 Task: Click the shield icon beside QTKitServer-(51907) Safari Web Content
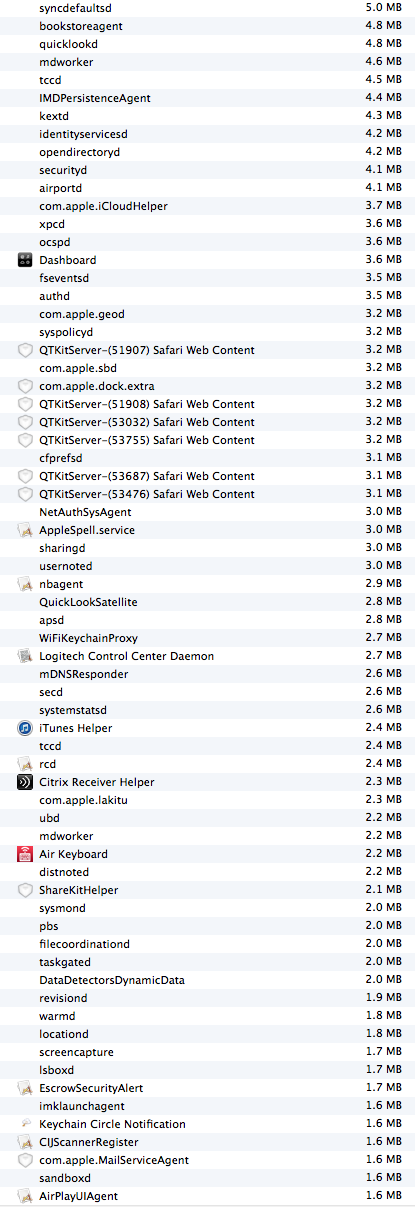pyautogui.click(x=26, y=350)
